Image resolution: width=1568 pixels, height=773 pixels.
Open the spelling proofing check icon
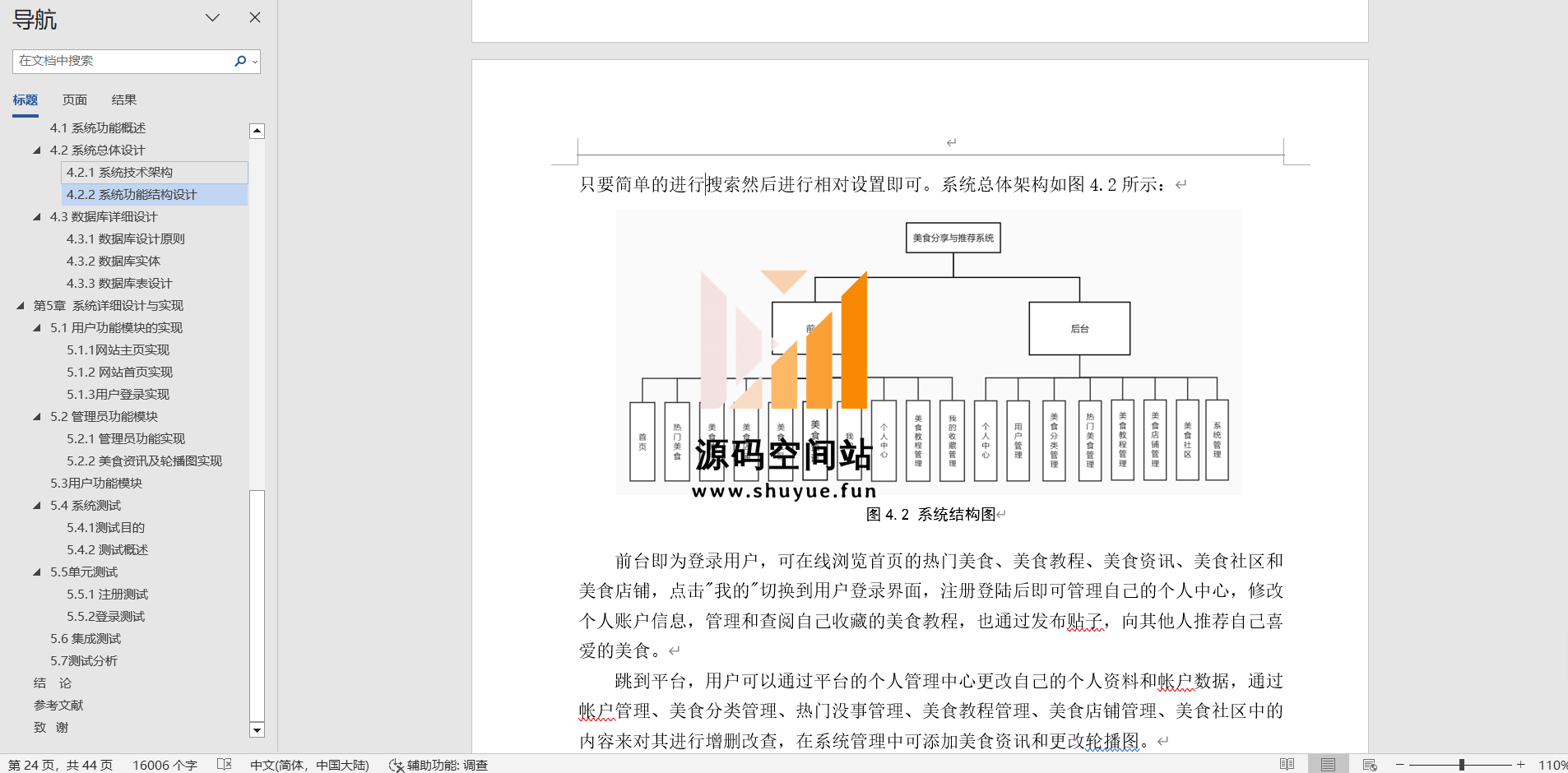tap(224, 765)
